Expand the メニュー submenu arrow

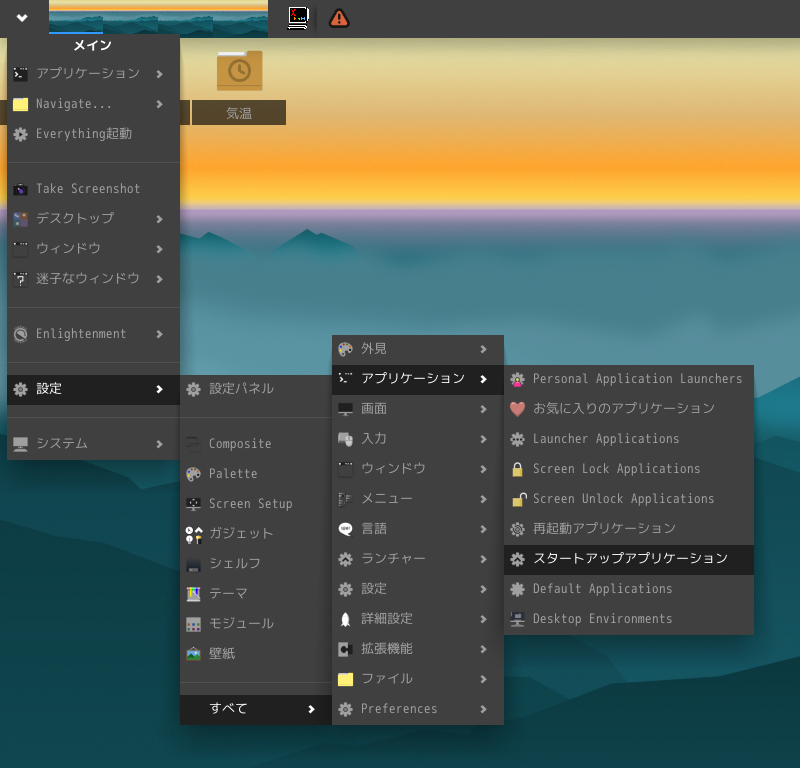tap(483, 499)
